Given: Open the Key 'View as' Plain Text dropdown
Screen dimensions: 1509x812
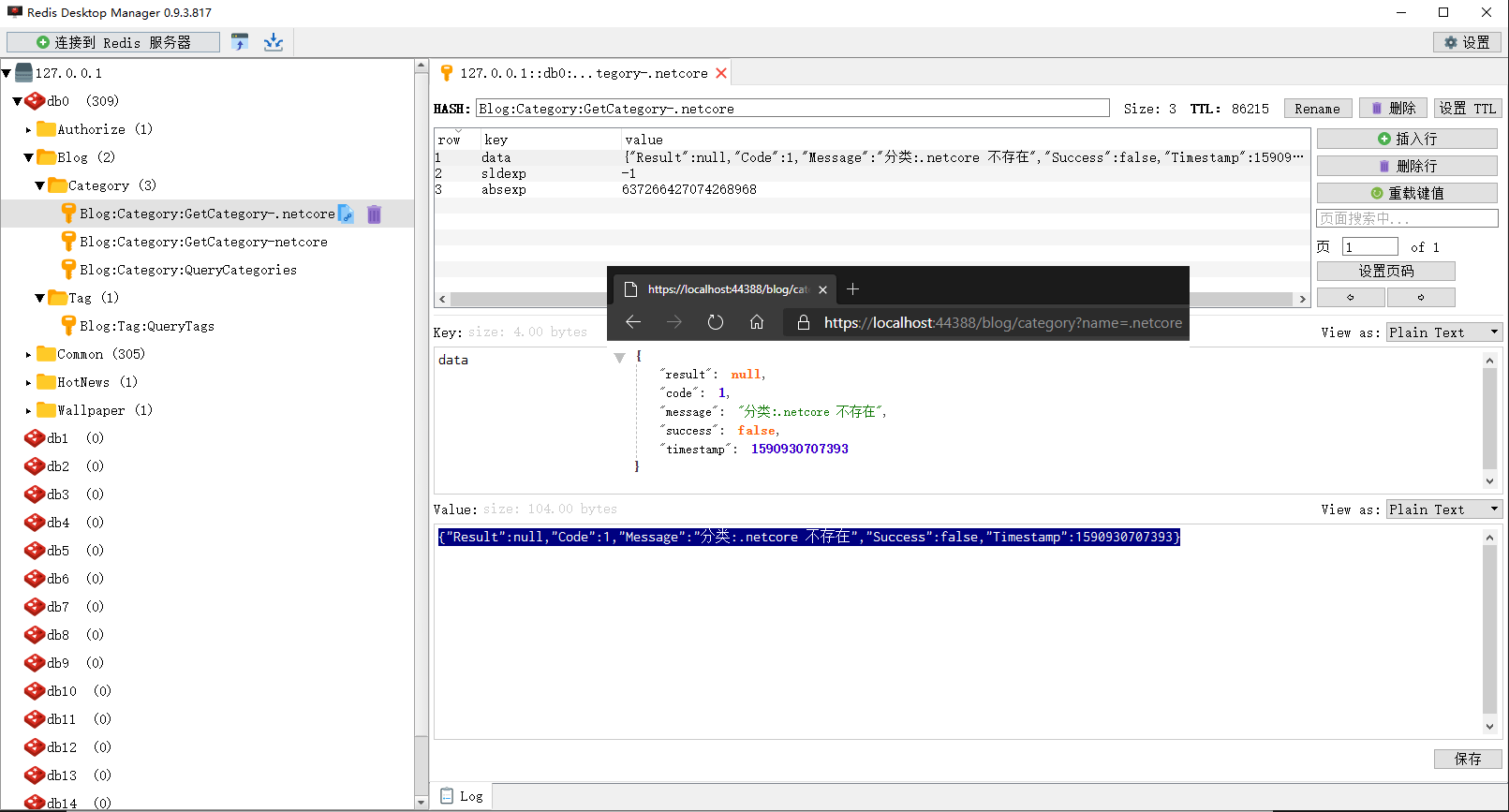Looking at the screenshot, I should pyautogui.click(x=1443, y=332).
